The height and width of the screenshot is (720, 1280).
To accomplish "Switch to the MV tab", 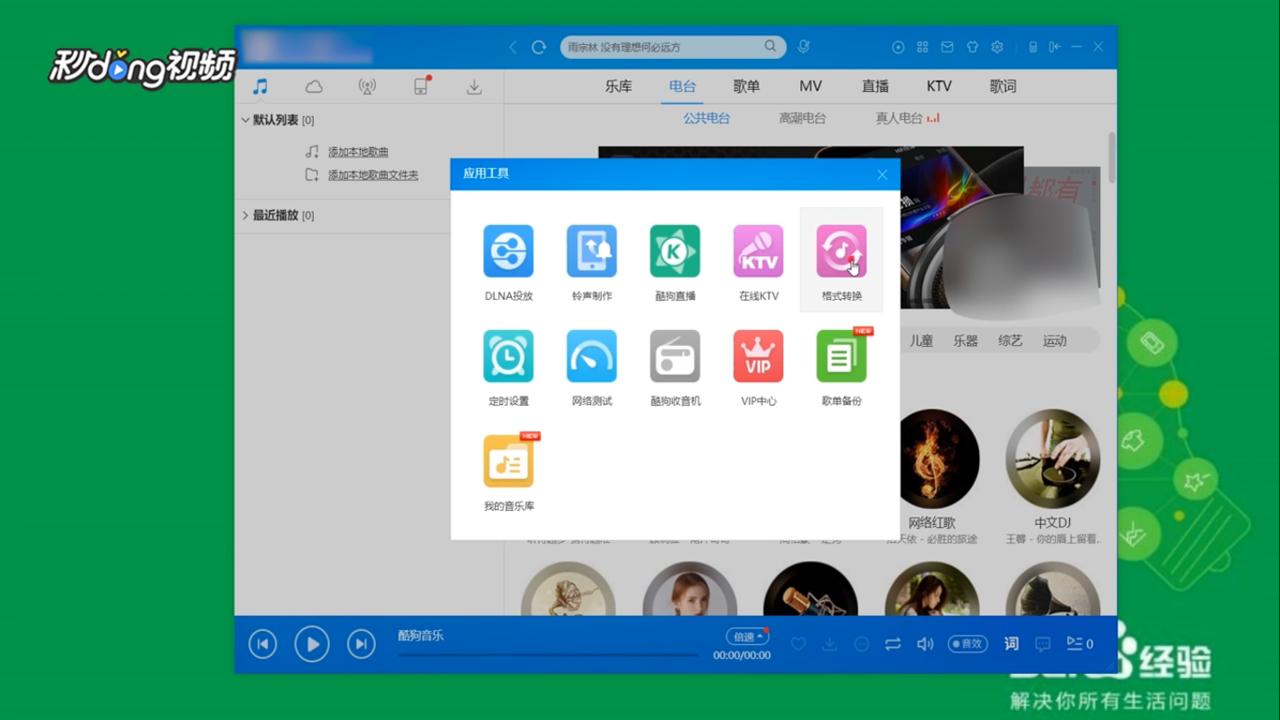I will [x=811, y=86].
